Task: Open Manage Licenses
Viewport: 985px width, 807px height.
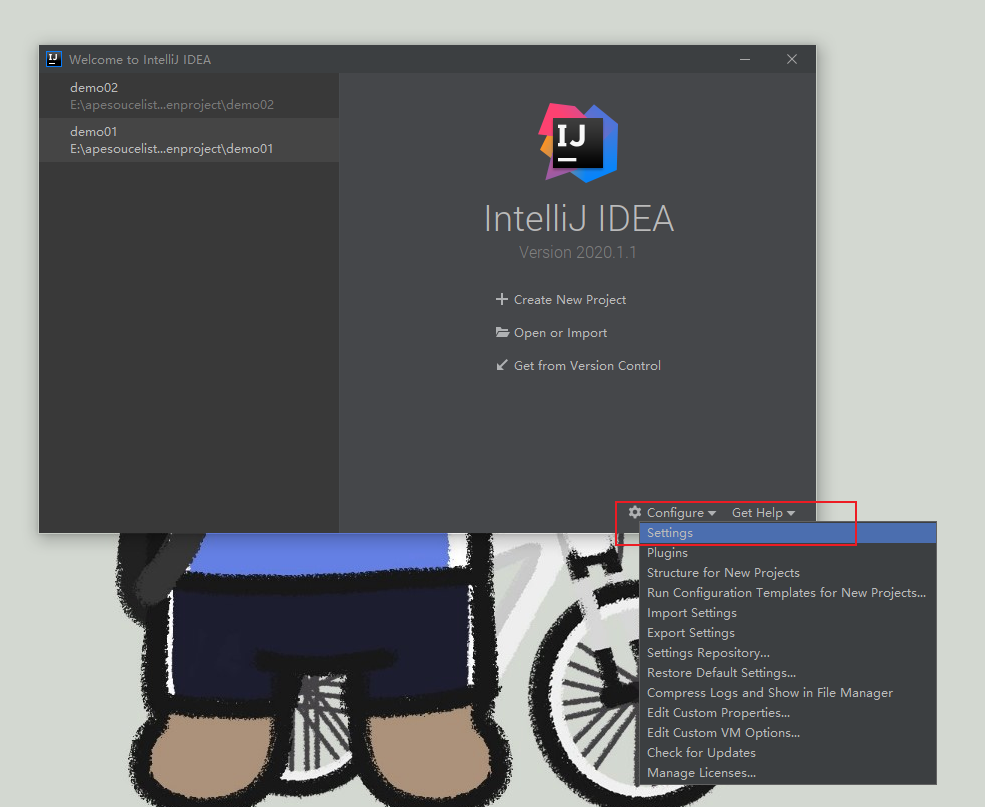Action: coord(788,773)
